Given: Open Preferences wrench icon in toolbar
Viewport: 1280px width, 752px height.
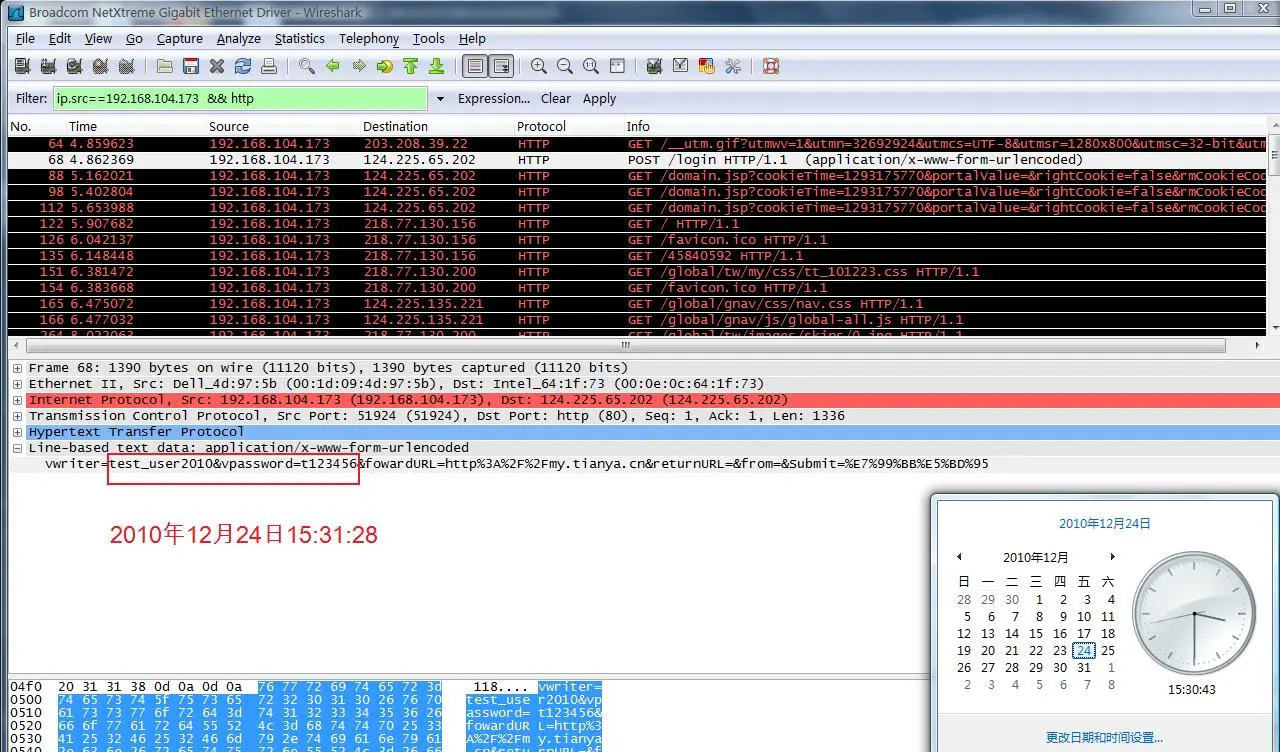Looking at the screenshot, I should tap(733, 66).
